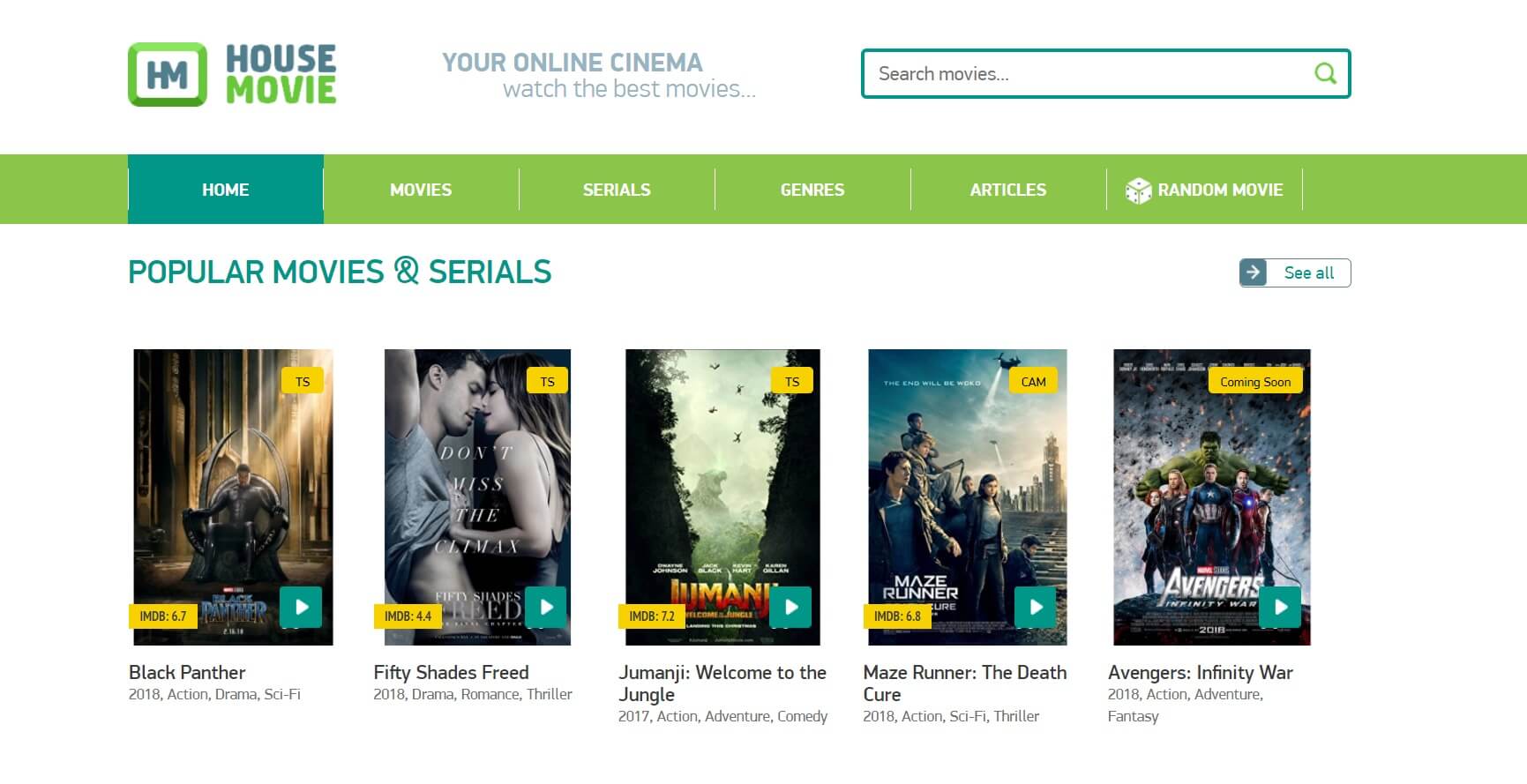The height and width of the screenshot is (784, 1527).
Task: Click the IMDB: 6.7 rating badge
Action: point(163,616)
